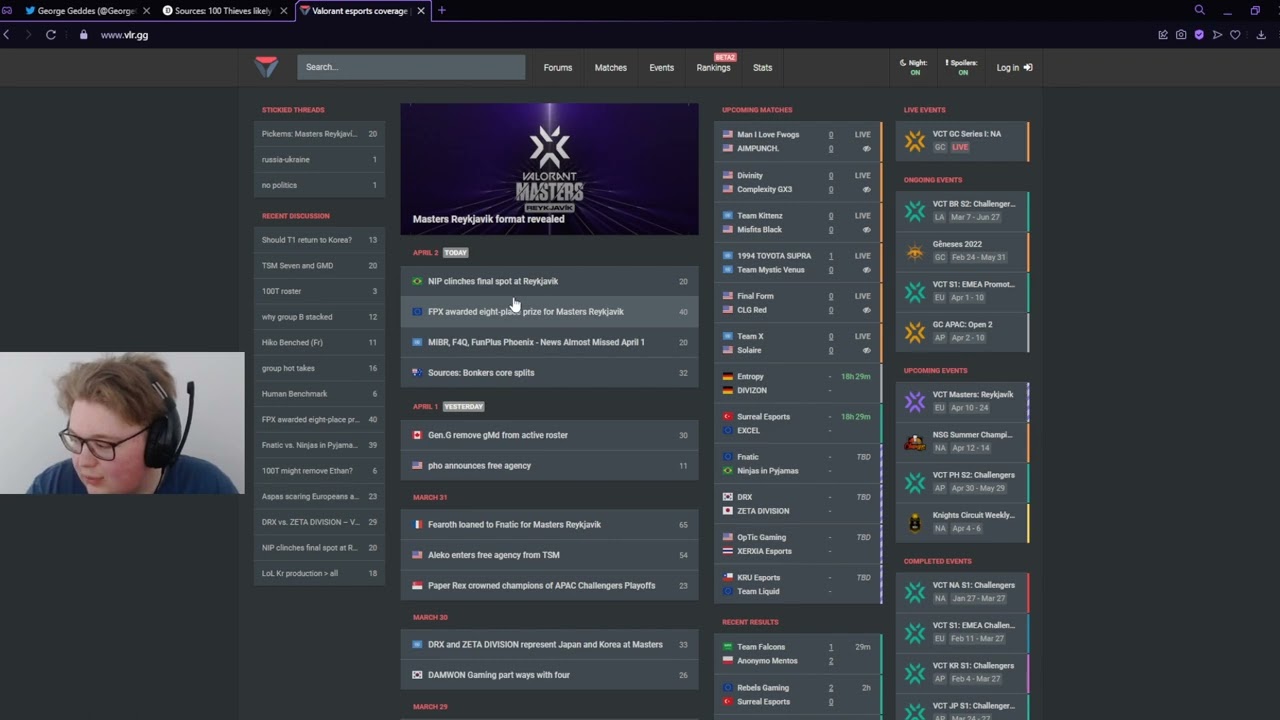The image size is (1280, 720).
Task: Open the Stats menu item
Action: click(762, 67)
